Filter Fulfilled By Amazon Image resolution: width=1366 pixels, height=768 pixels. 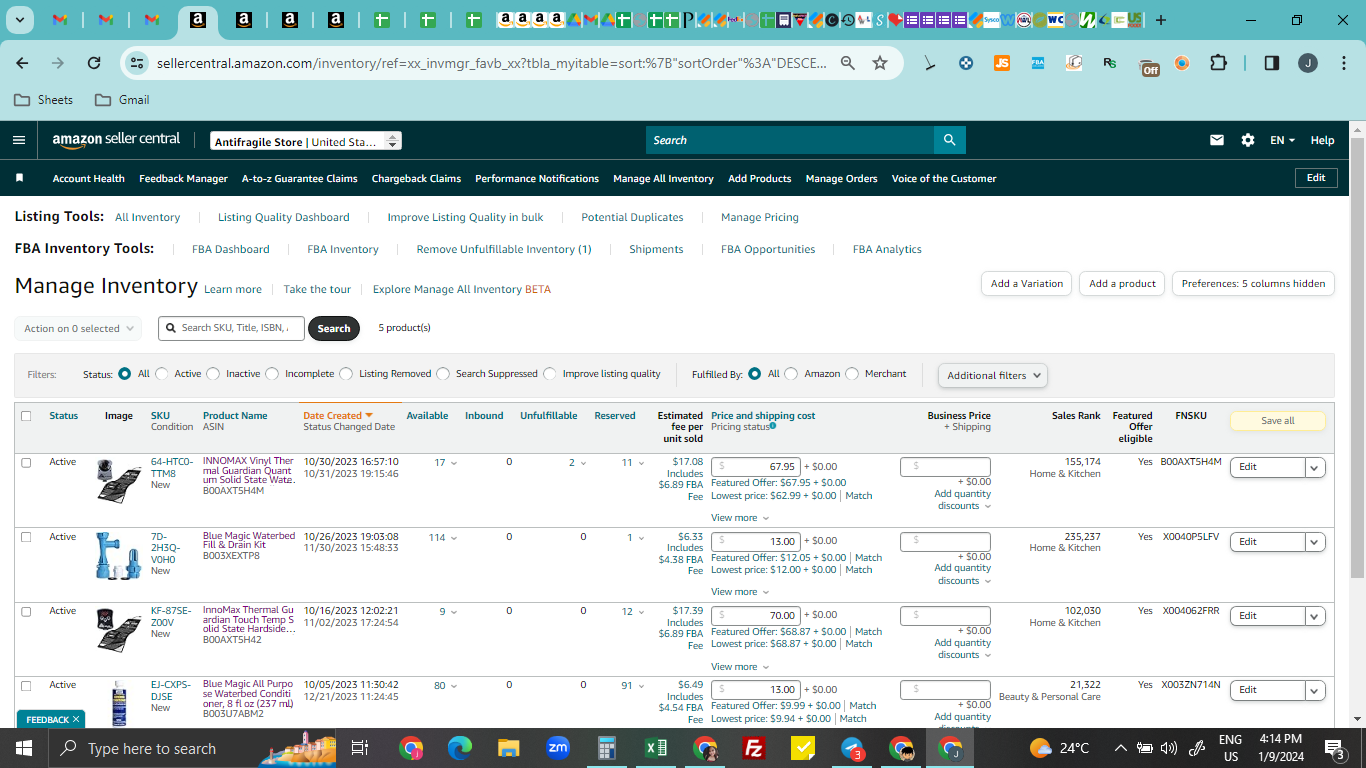[791, 374]
